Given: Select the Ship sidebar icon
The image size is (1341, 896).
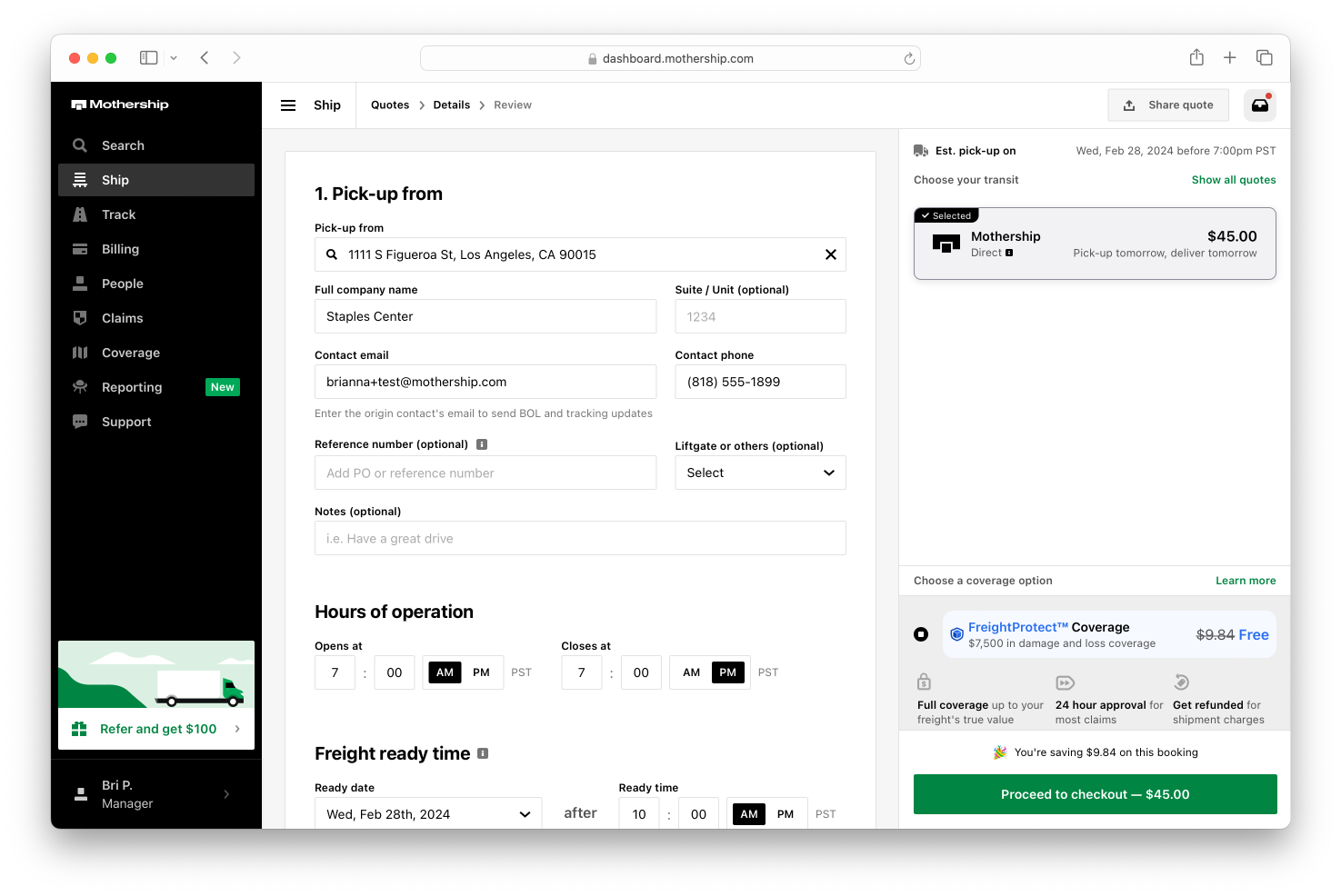Looking at the screenshot, I should 80,180.
